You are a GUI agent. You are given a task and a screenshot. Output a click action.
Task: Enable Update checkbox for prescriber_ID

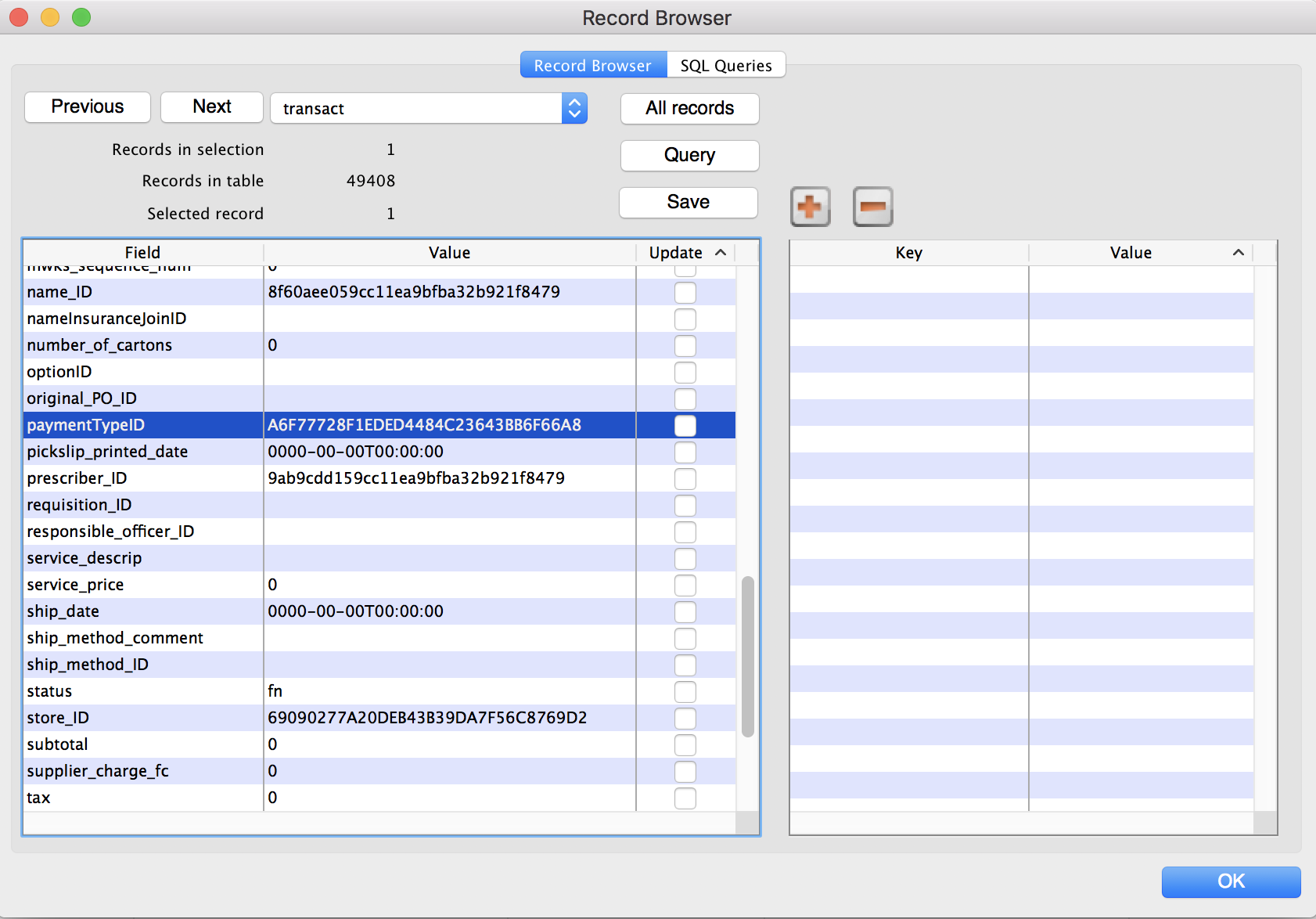(685, 479)
